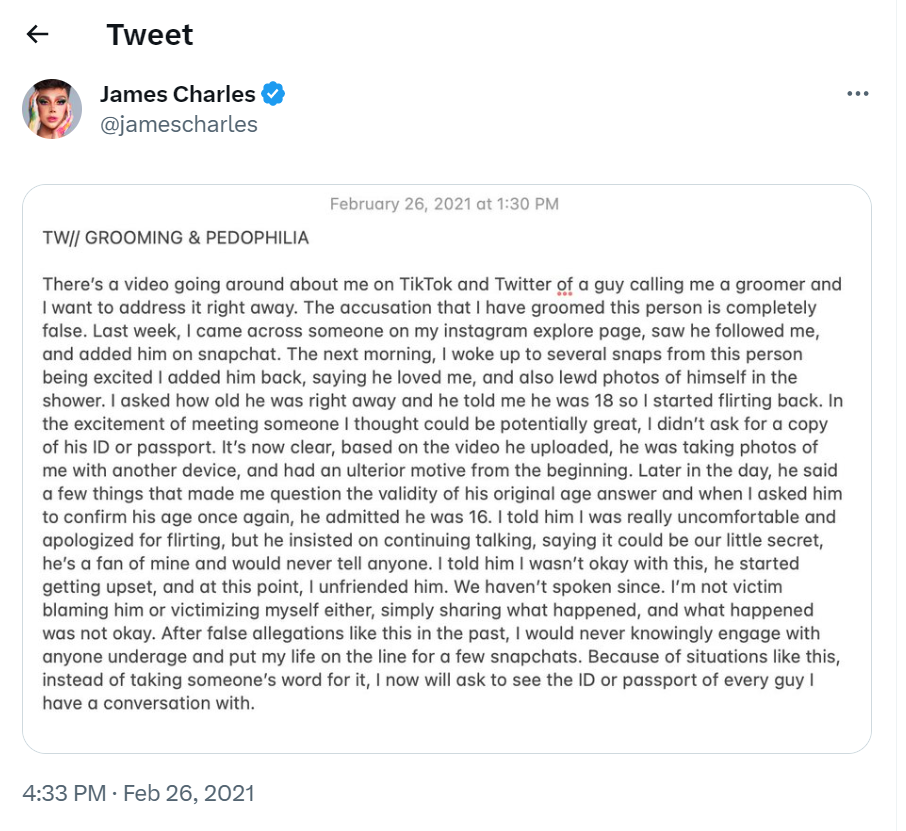Click the Feb 26, 2021 posting date
Viewport: 906px width, 831px height.
point(189,793)
